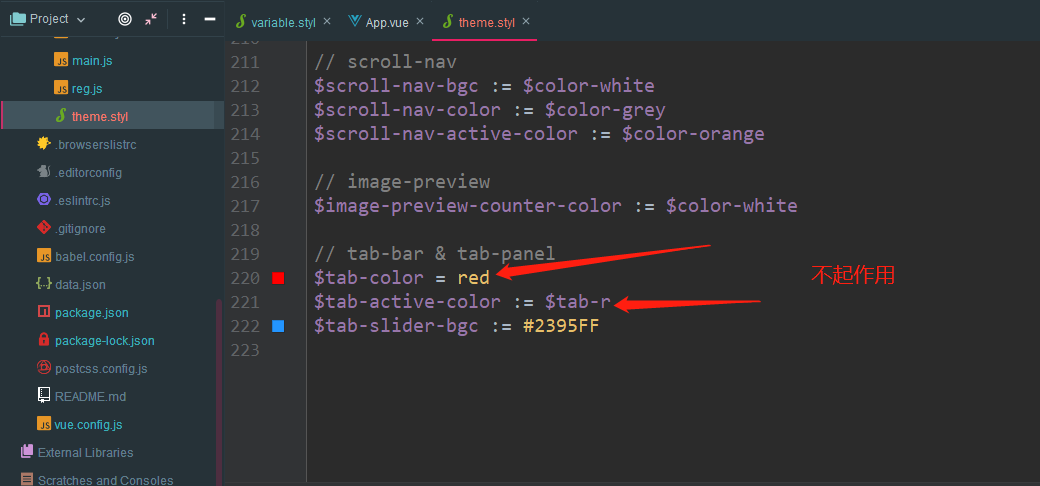Switch to the App.vue tab

[x=386, y=22]
